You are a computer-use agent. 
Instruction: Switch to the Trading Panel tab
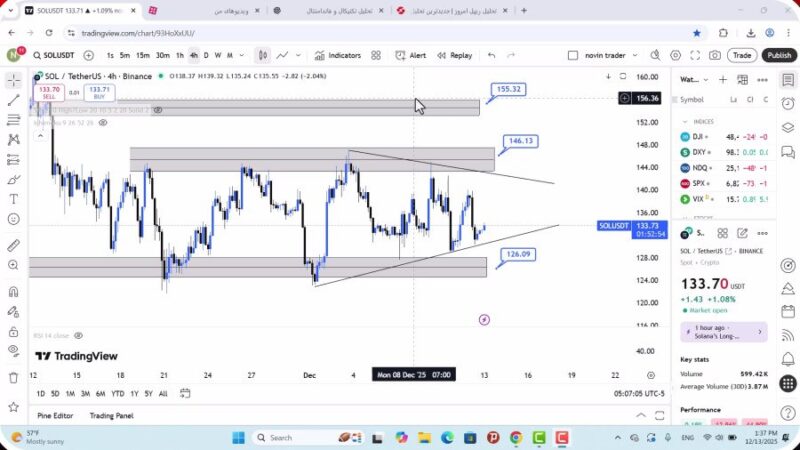[111, 415]
